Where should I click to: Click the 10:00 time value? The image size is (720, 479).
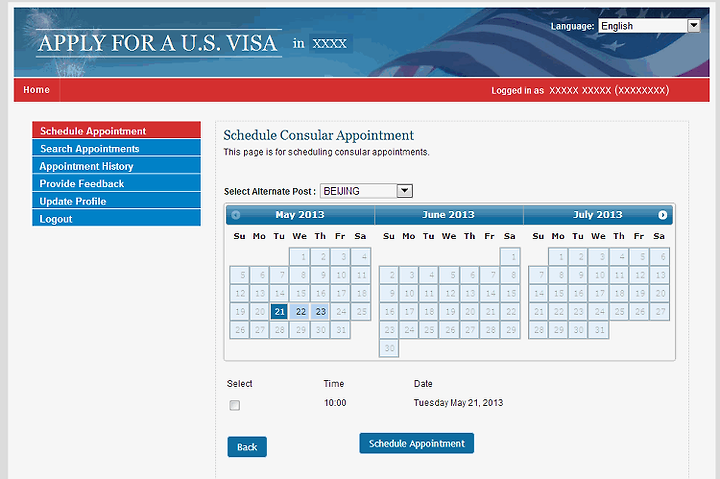335,403
